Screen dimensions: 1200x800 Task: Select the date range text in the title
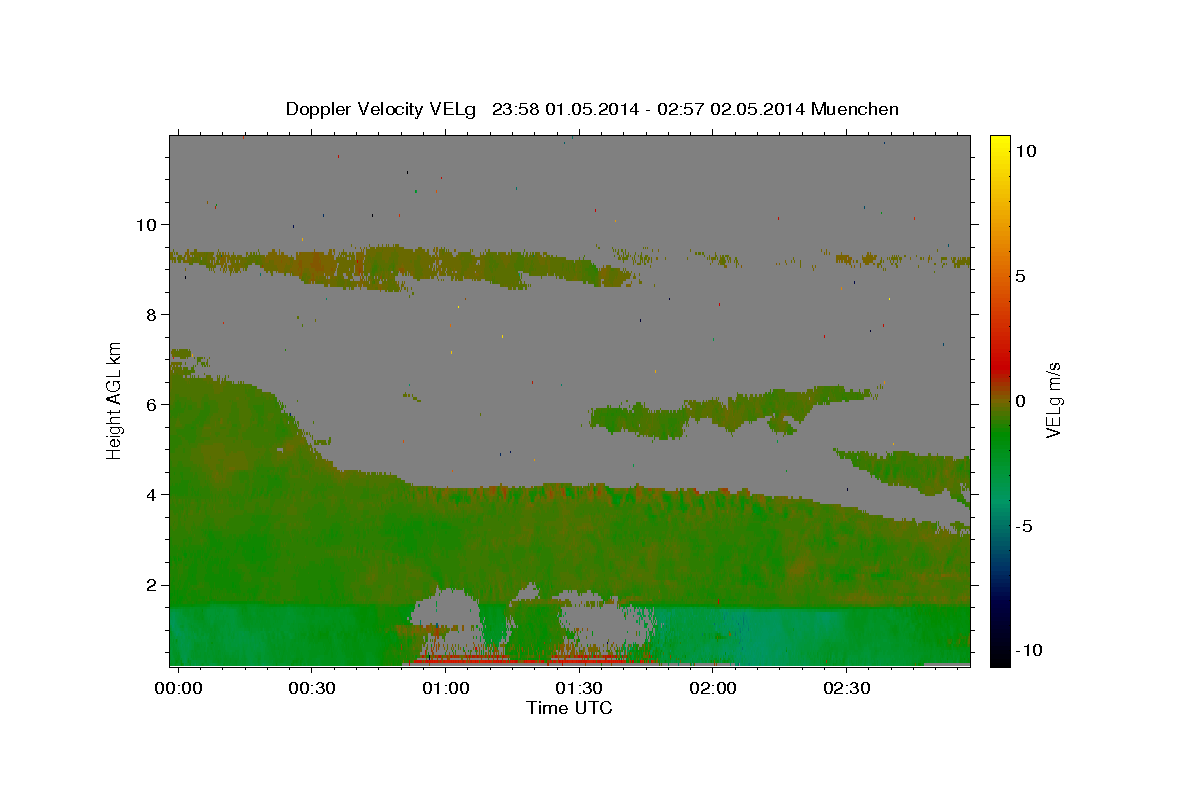click(649, 109)
